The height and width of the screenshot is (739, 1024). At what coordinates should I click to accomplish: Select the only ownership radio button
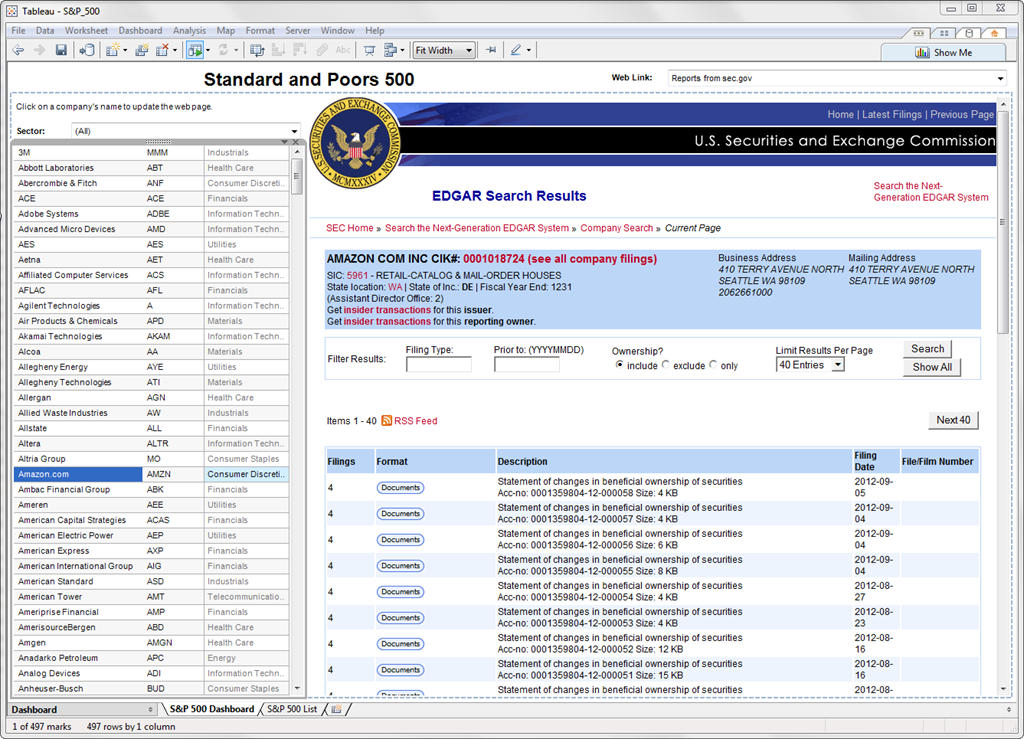pos(713,365)
